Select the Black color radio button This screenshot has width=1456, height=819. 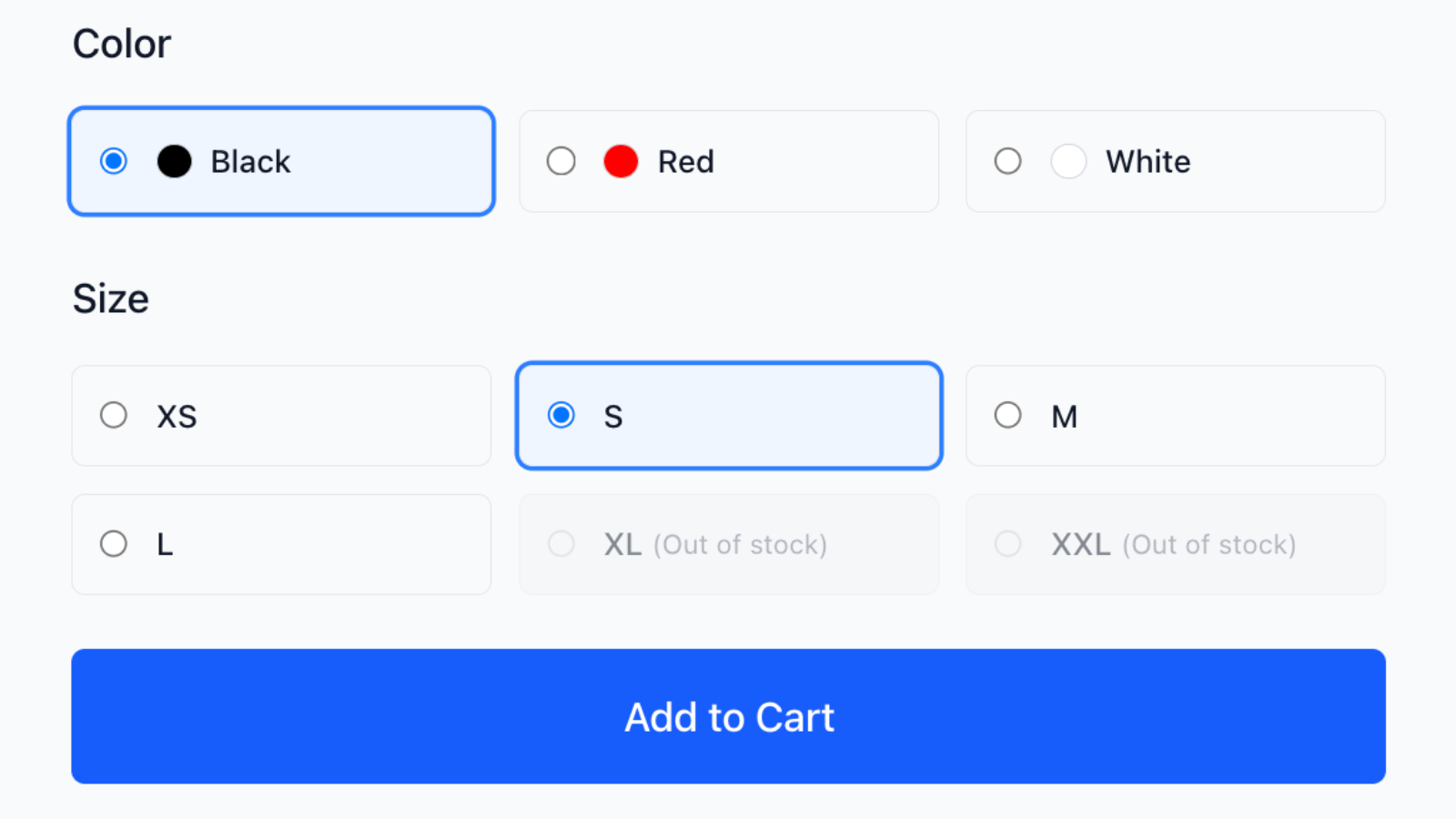114,162
